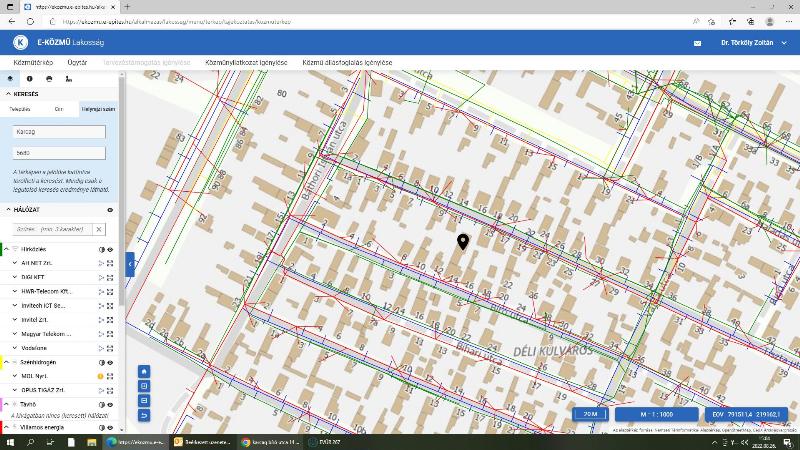Select the measurement tool icon in sidebar toolbar
This screenshot has width=800, height=450.
click(x=69, y=79)
